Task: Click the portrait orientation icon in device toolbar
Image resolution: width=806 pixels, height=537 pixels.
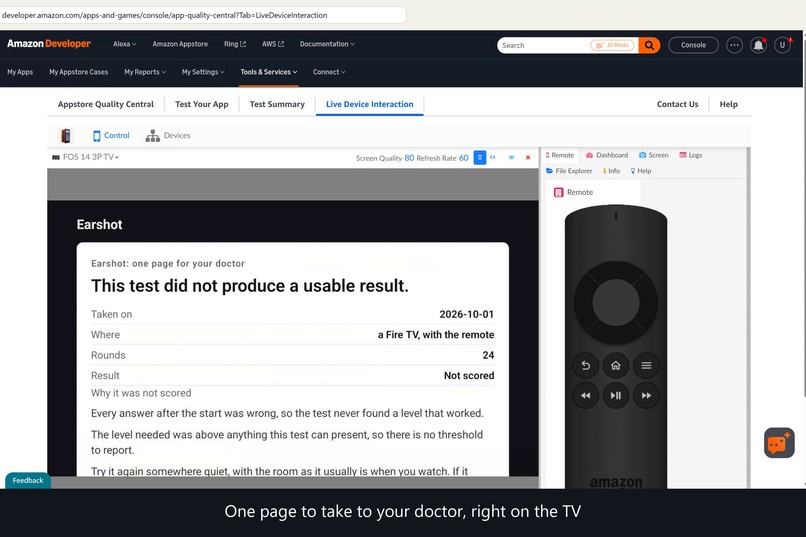Action: tap(480, 158)
